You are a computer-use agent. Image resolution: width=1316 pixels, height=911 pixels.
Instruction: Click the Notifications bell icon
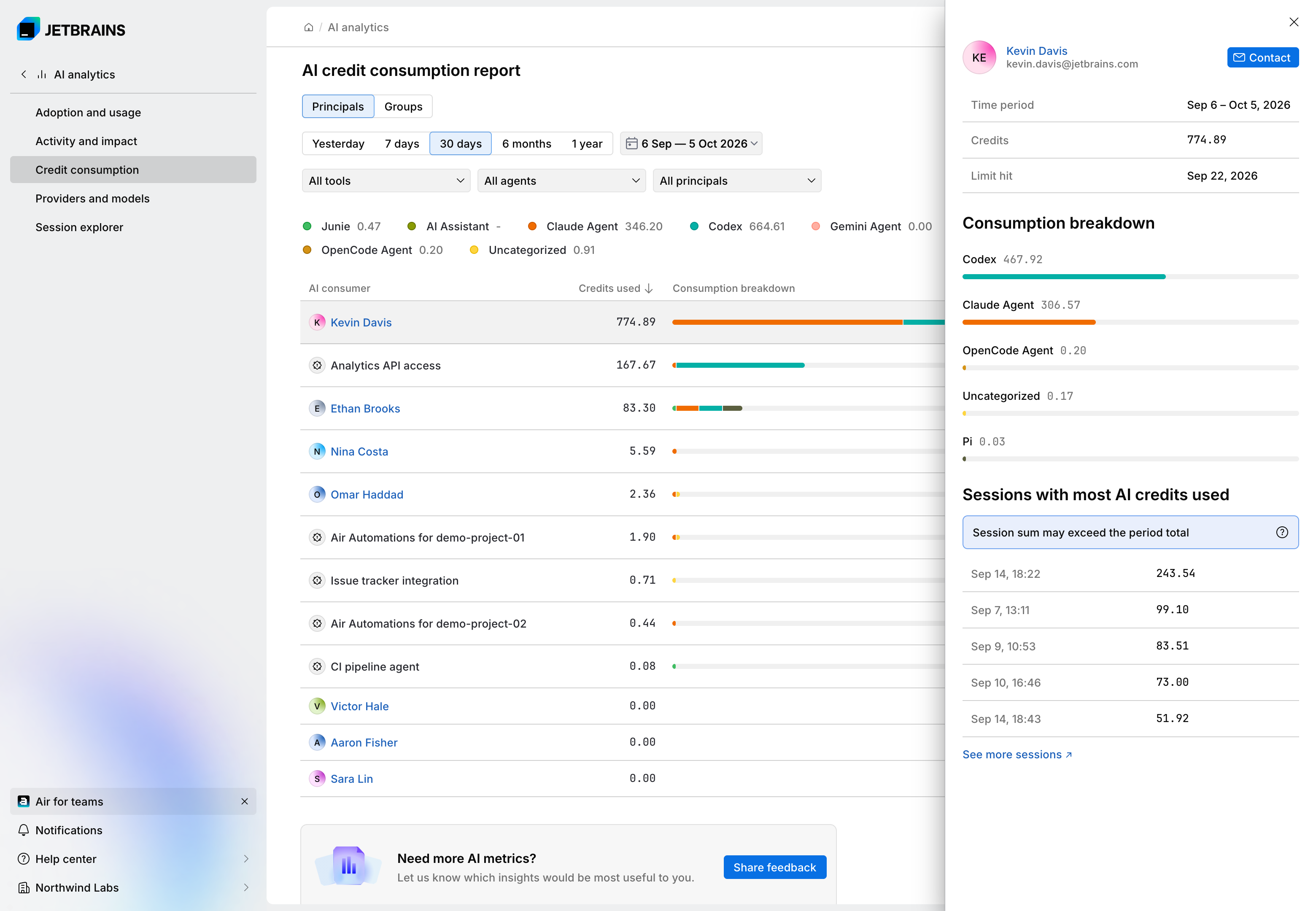click(x=23, y=830)
